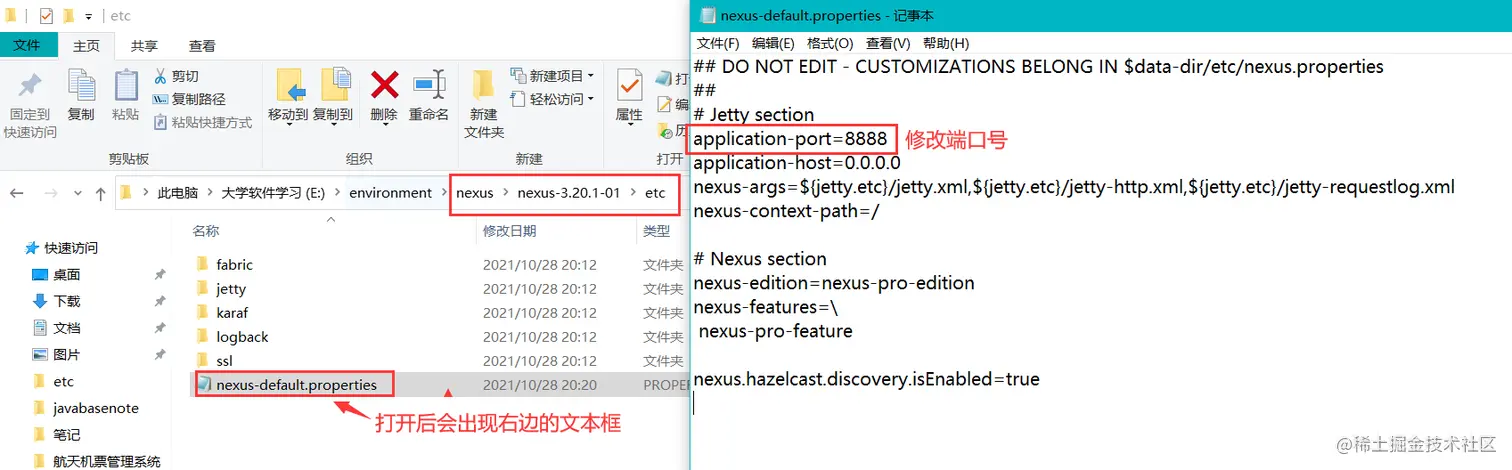Select the logback folder
Screen dimensions: 1512x470
point(242,337)
